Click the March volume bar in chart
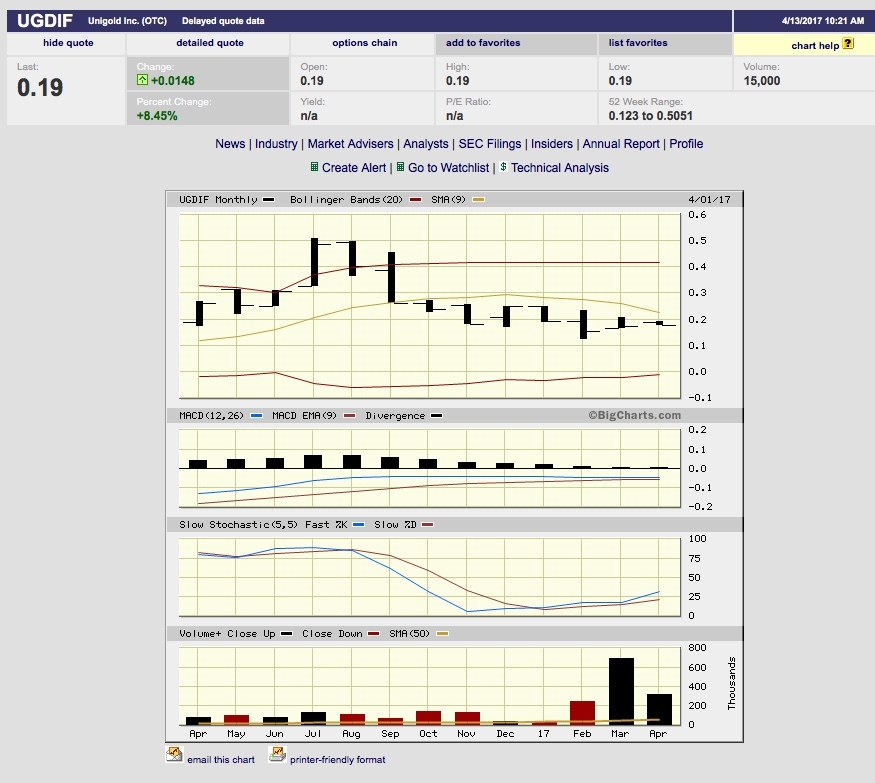This screenshot has width=875, height=783. (x=621, y=690)
